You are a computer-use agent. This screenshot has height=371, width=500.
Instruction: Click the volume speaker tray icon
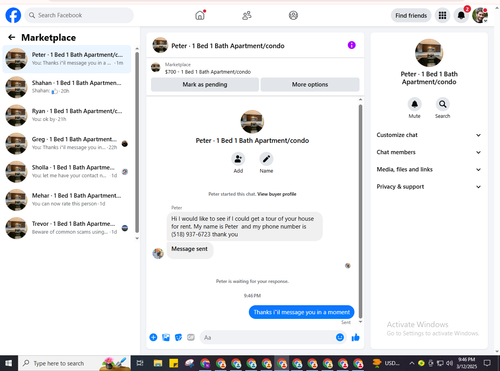point(449,363)
